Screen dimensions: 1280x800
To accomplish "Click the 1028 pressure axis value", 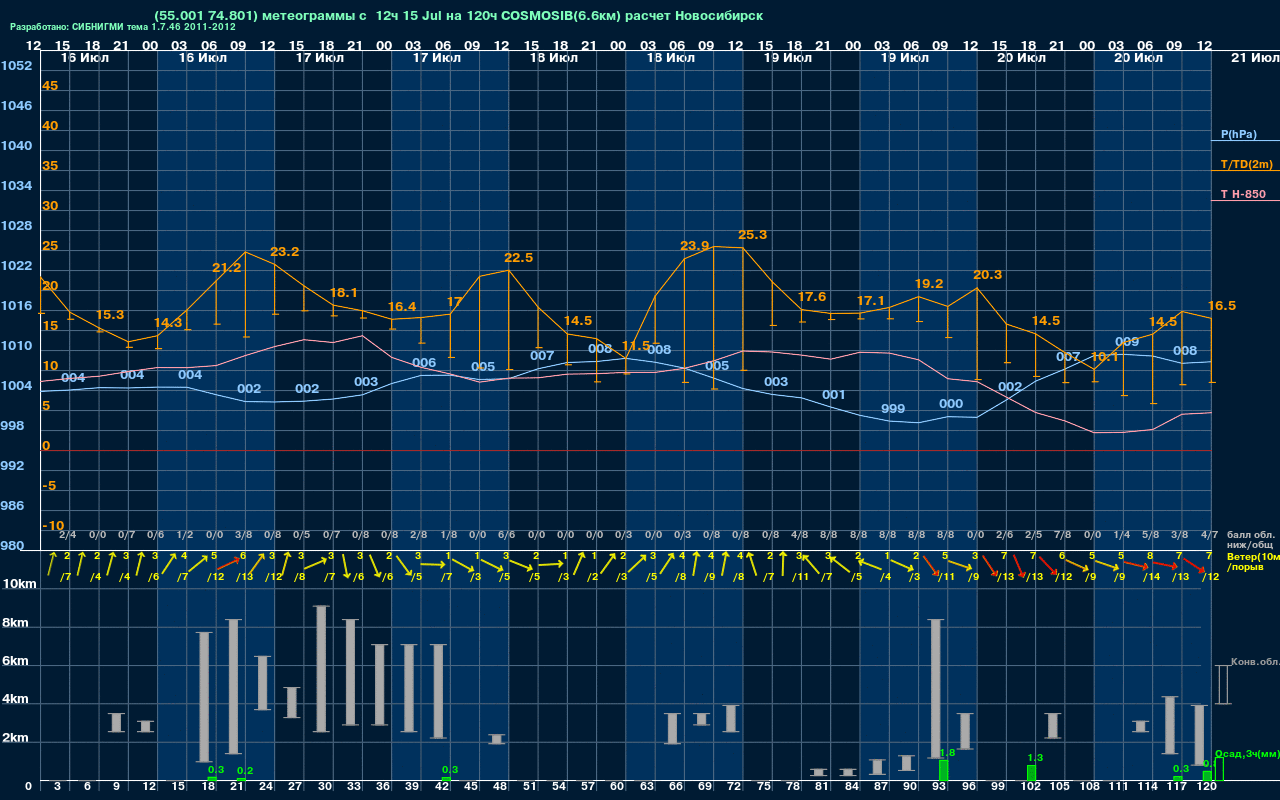I will (x=16, y=226).
